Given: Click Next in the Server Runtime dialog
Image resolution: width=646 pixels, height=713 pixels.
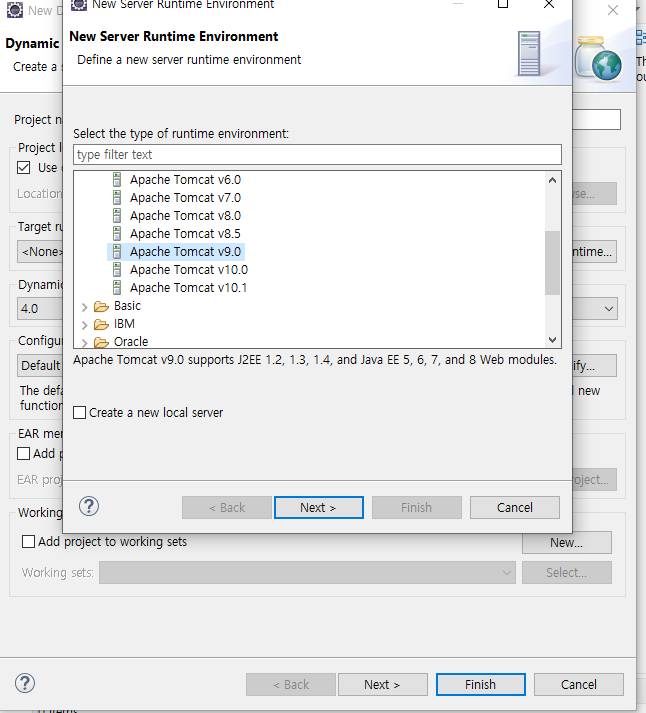Looking at the screenshot, I should [319, 507].
